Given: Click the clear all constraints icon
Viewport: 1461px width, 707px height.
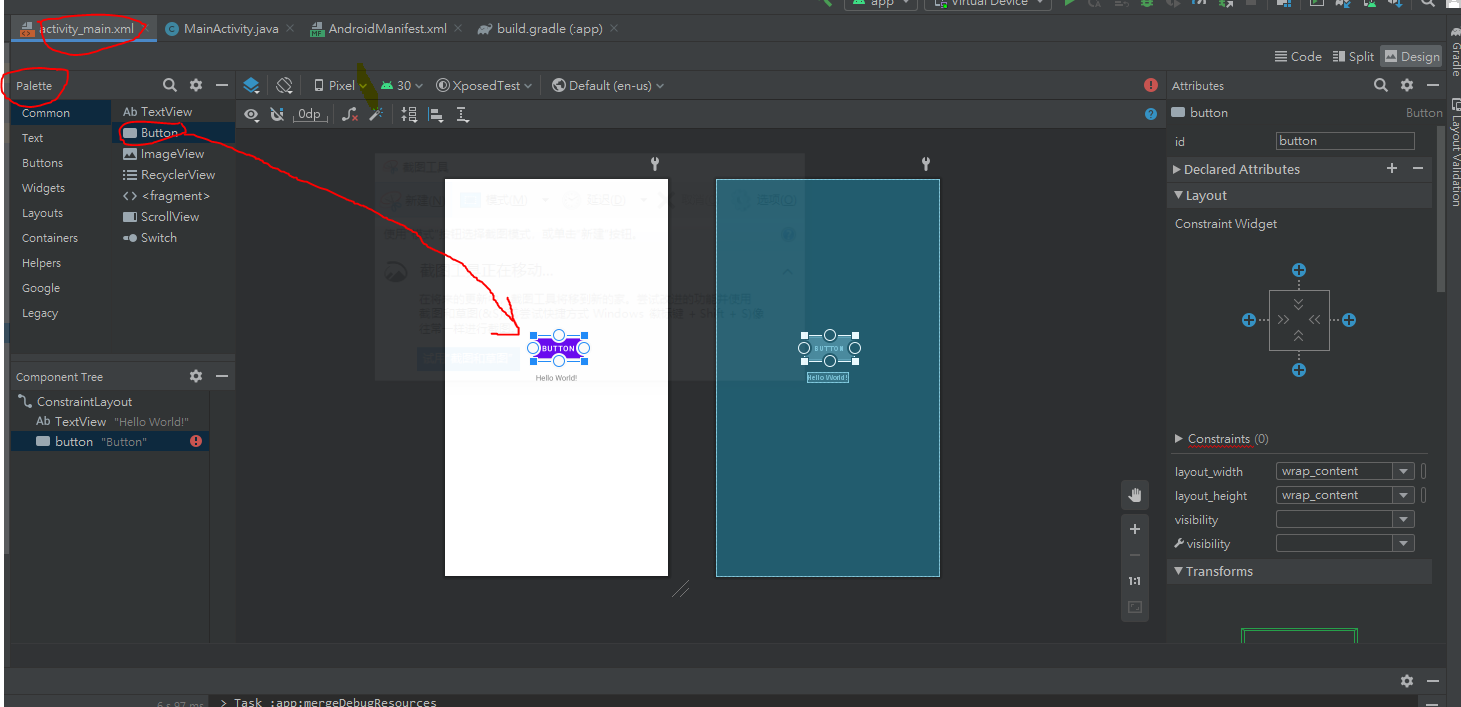Looking at the screenshot, I should 349,114.
